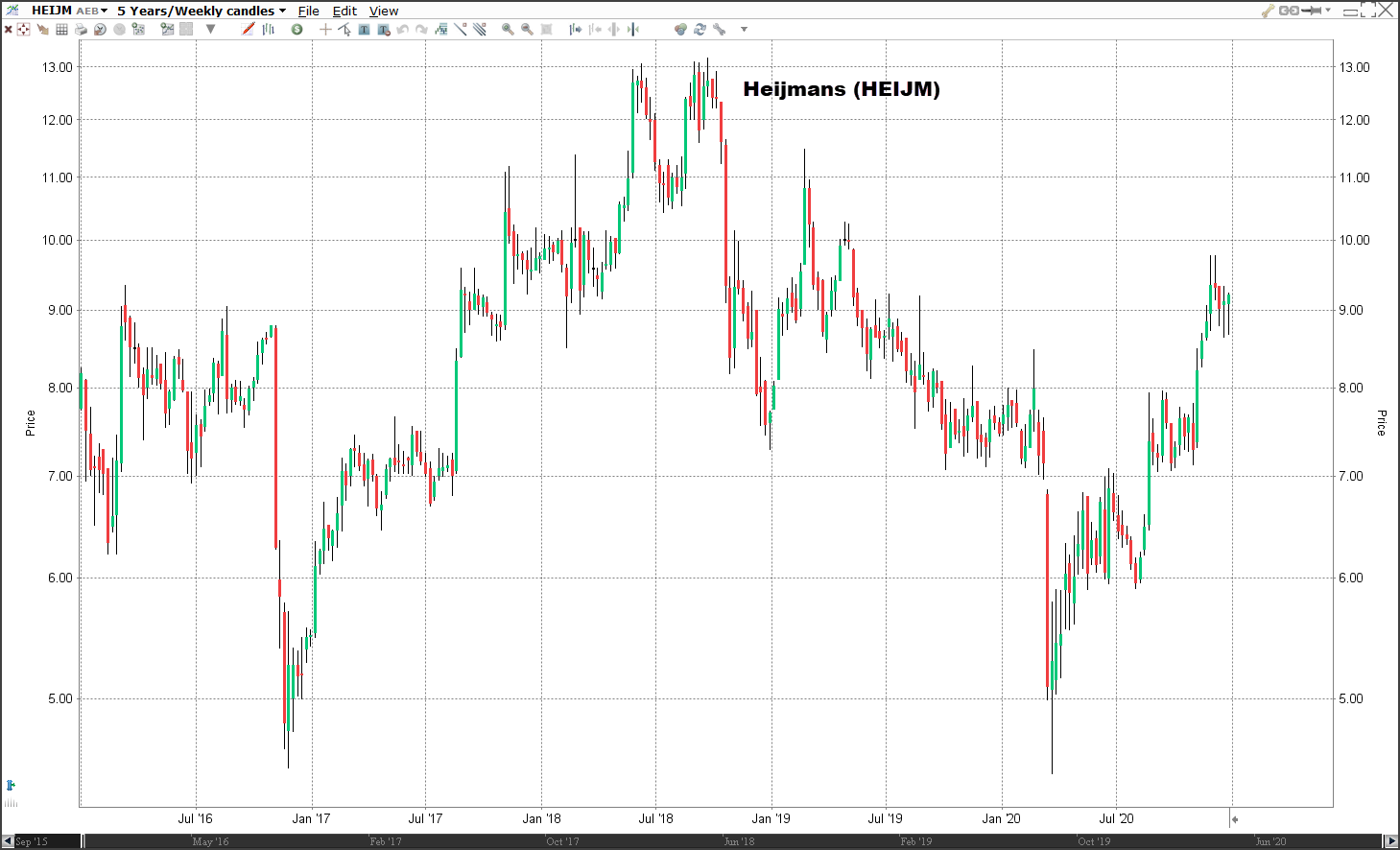Click the Heijmans (HEIJM) chart title

pos(842,89)
